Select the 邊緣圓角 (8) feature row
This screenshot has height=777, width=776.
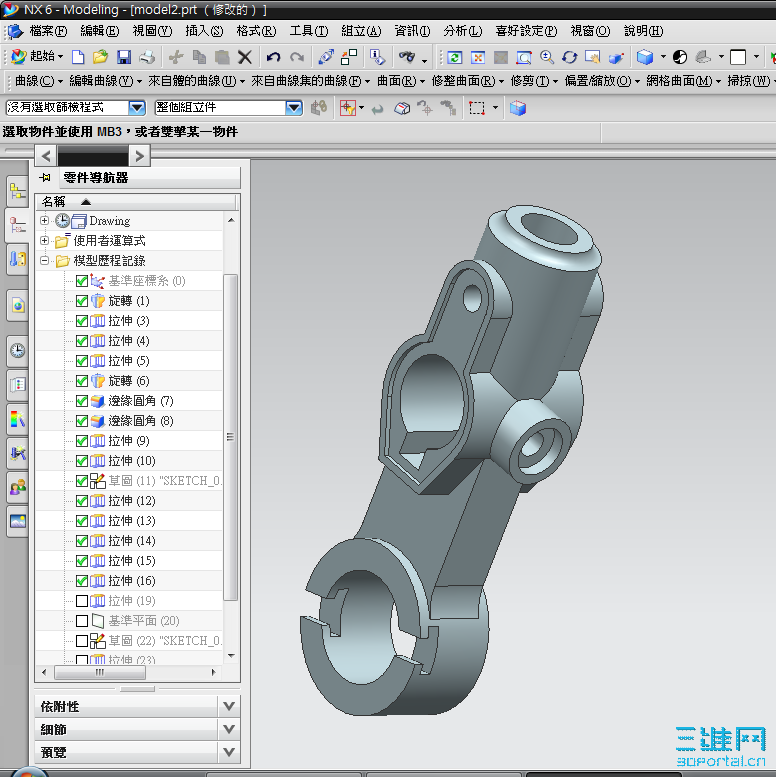tap(129, 421)
